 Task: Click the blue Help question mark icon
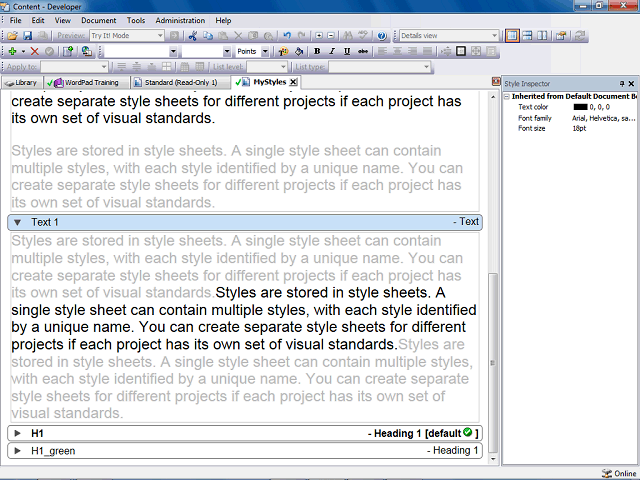[x=382, y=36]
